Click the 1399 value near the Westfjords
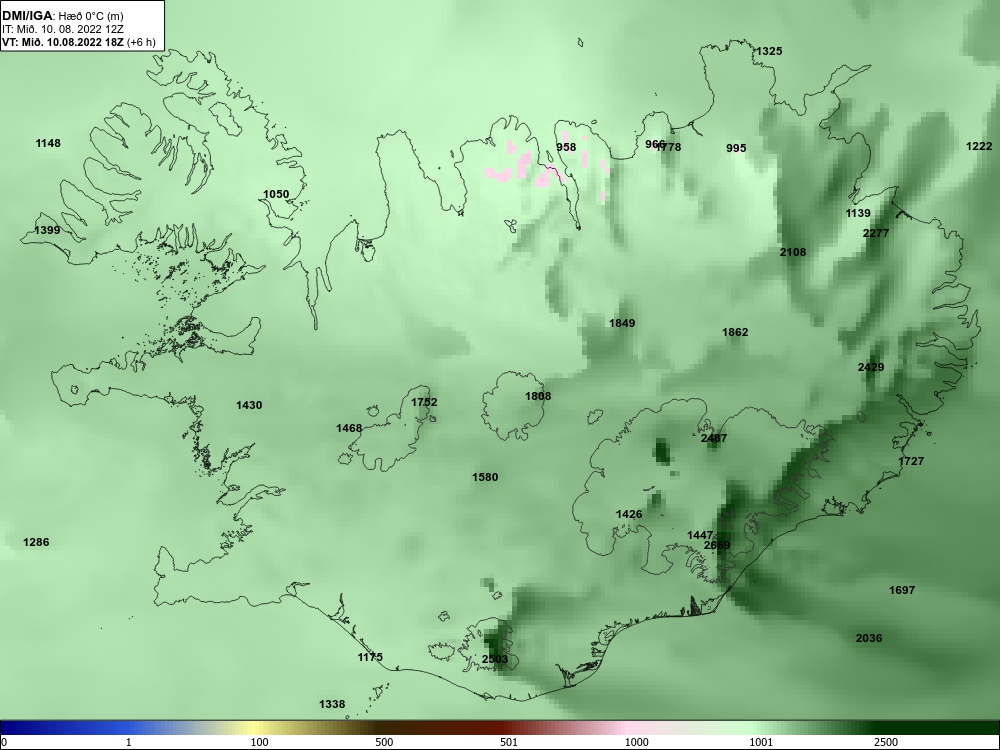This screenshot has width=1000, height=750. (x=47, y=230)
